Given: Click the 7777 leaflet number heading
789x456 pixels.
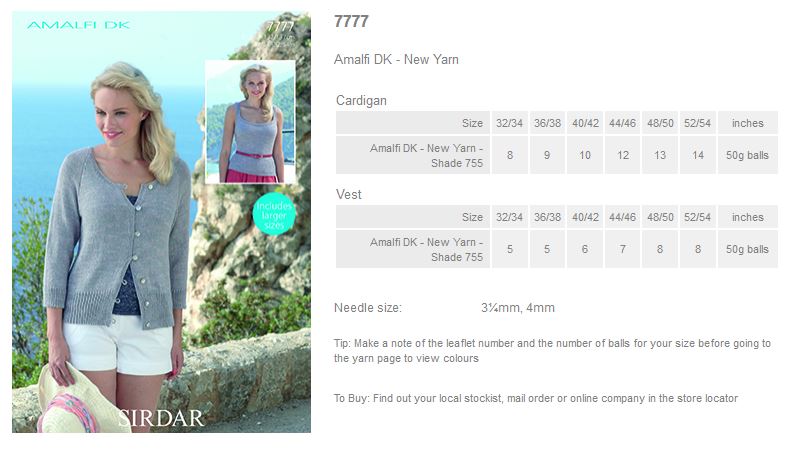Looking at the screenshot, I should (351, 22).
